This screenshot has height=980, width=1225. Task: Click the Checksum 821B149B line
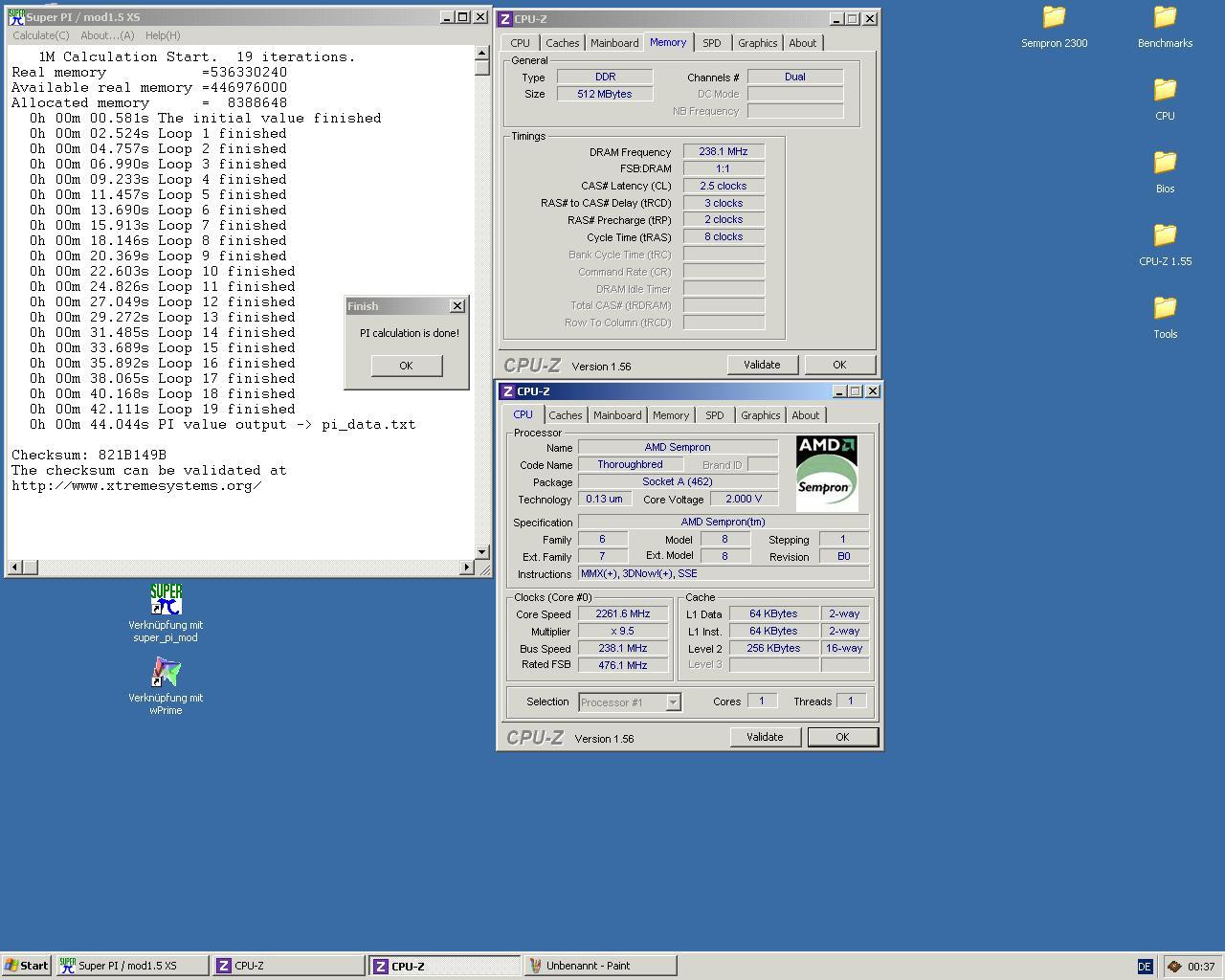89,455
